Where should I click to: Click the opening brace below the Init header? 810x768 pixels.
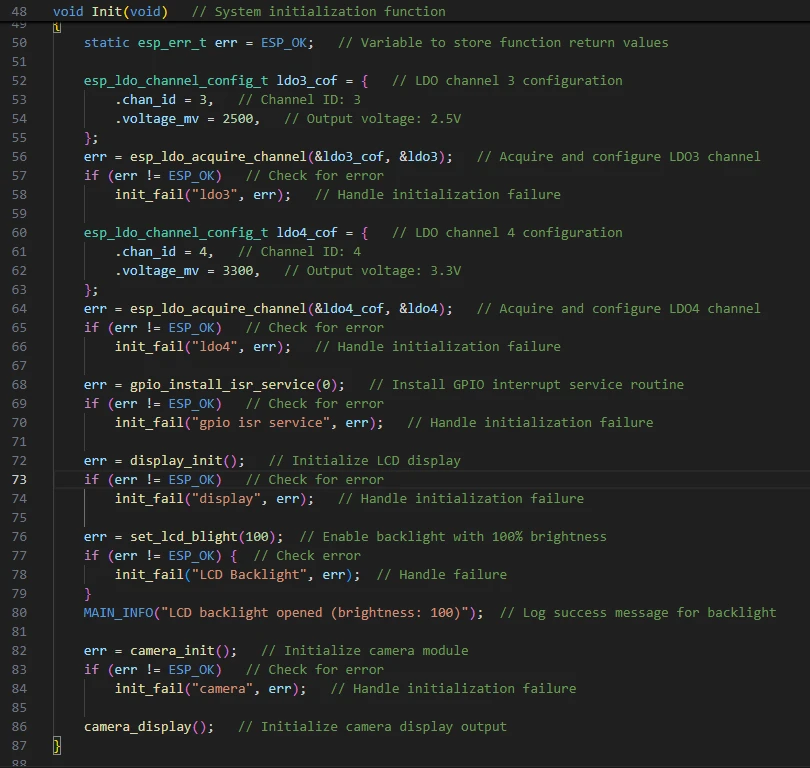pos(57,27)
